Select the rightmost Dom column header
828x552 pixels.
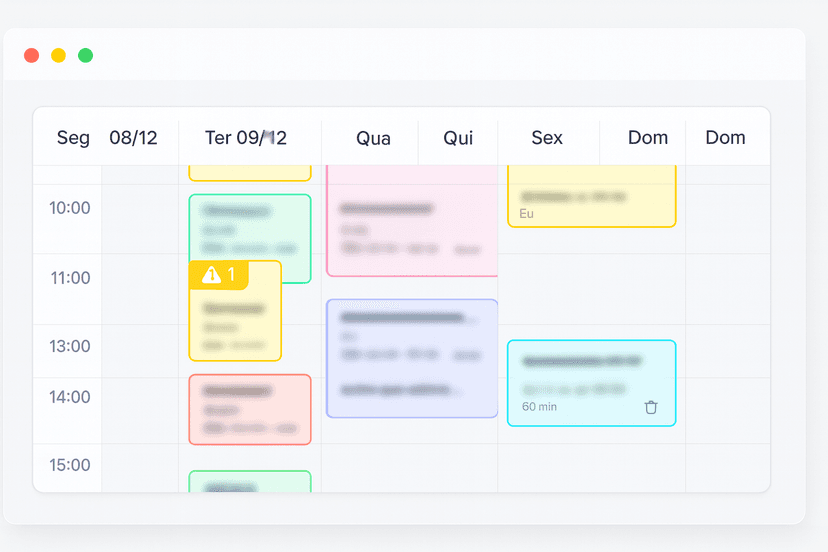725,138
